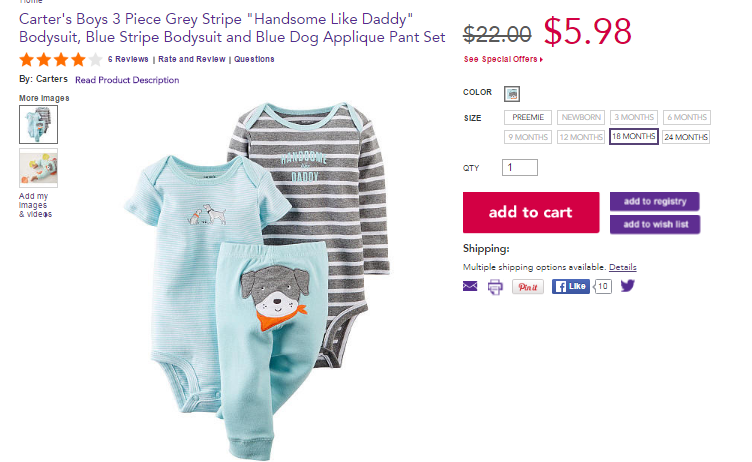752x462 pixels.
Task: Click the Facebook Like button
Action: coord(571,286)
